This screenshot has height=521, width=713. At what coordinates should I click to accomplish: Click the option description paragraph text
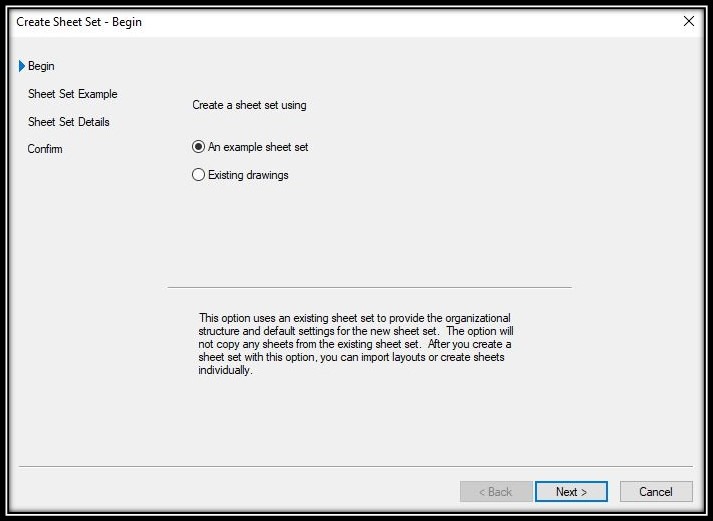click(356, 344)
